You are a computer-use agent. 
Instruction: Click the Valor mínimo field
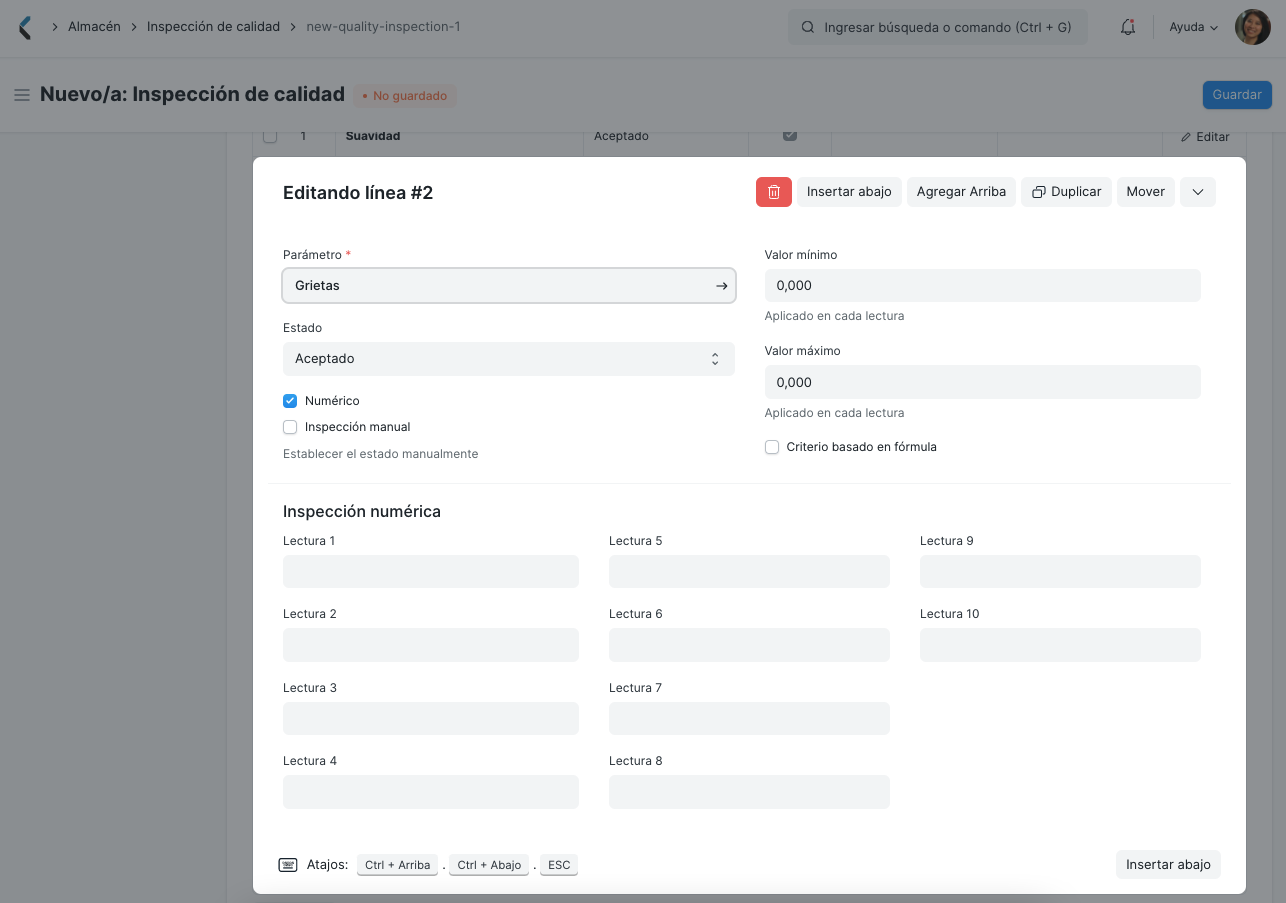click(x=982, y=286)
